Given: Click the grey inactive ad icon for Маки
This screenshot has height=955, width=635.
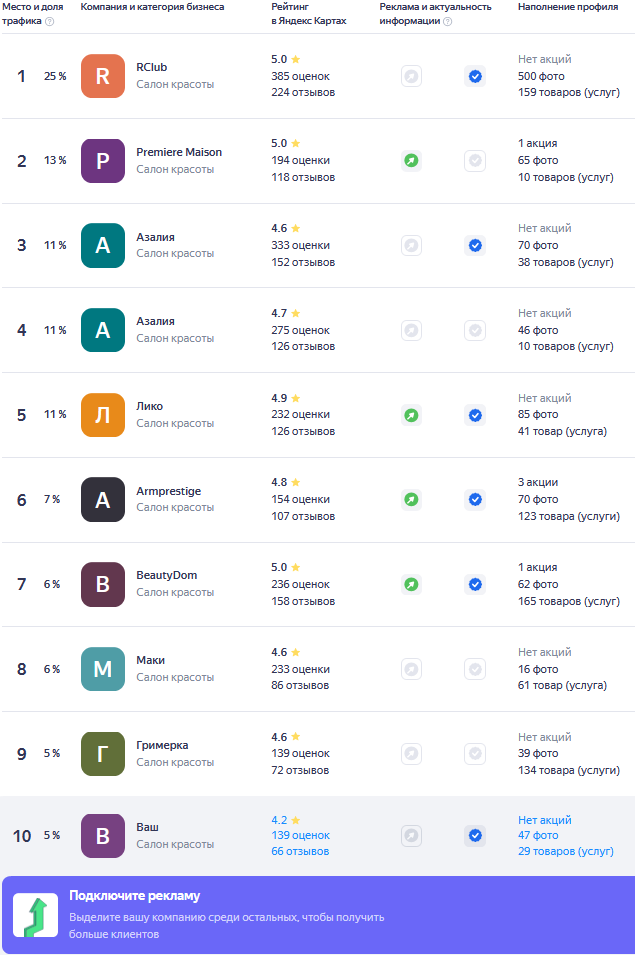Looking at the screenshot, I should 412,669.
